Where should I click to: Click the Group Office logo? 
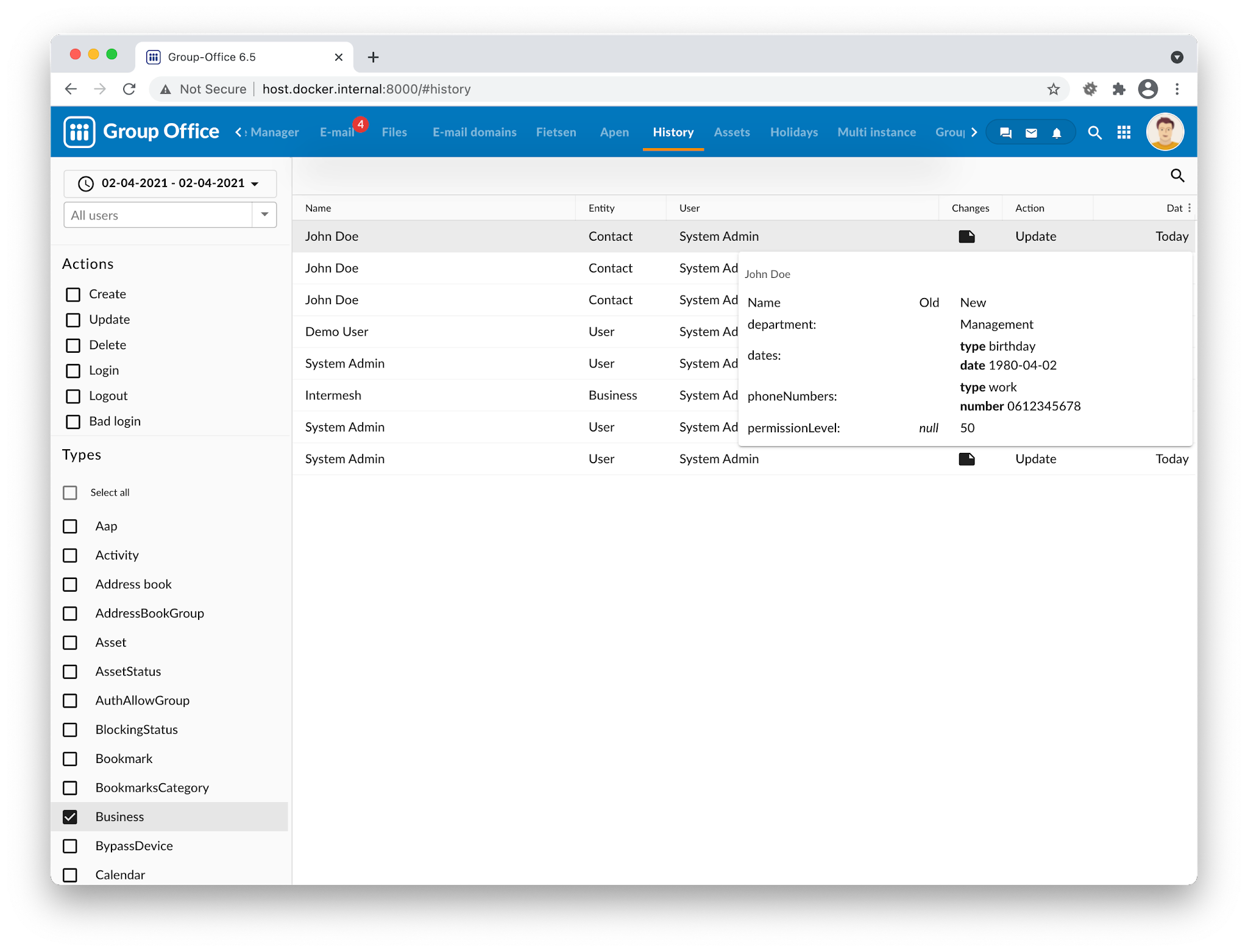click(141, 132)
